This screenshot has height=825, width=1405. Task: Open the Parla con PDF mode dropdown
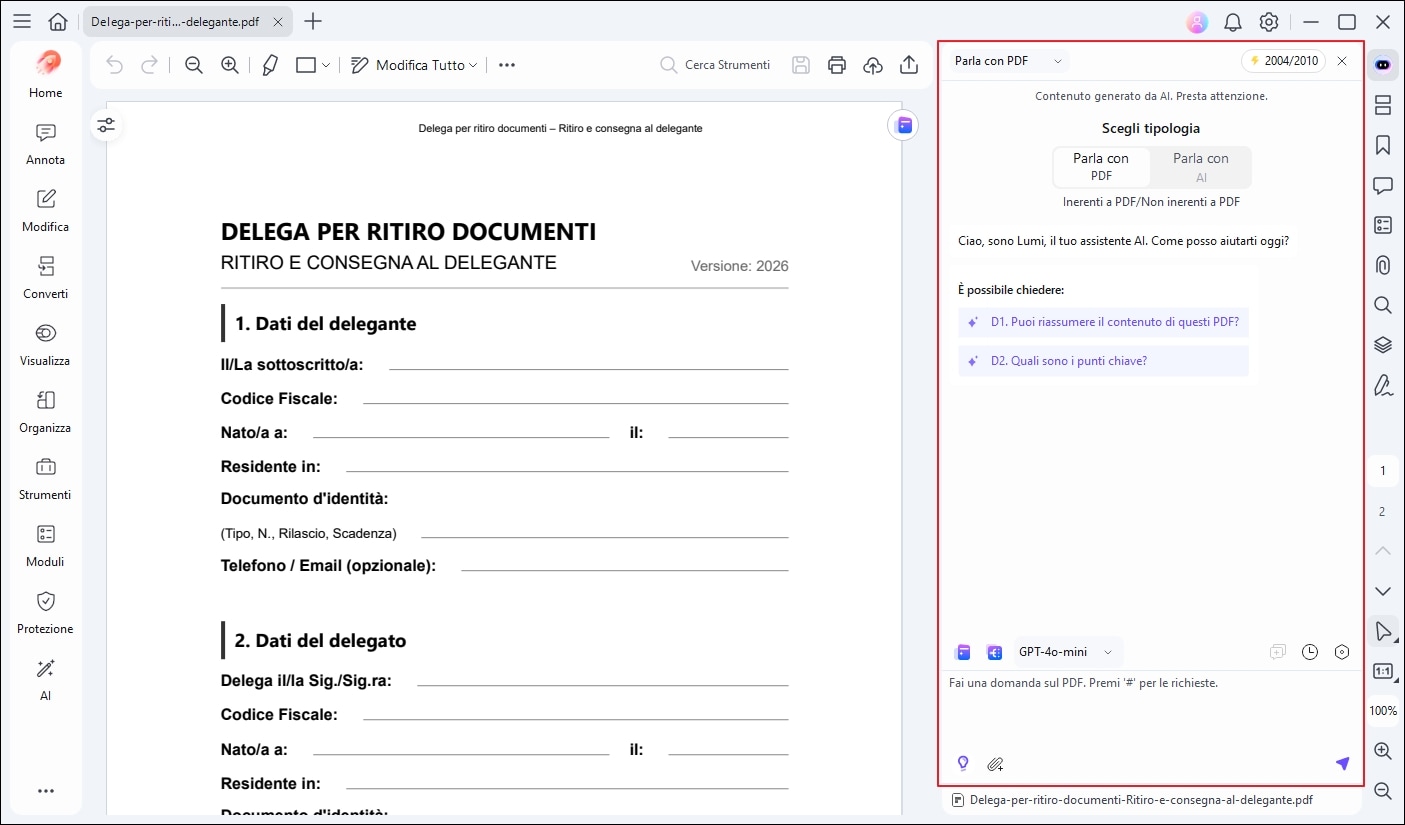1008,61
